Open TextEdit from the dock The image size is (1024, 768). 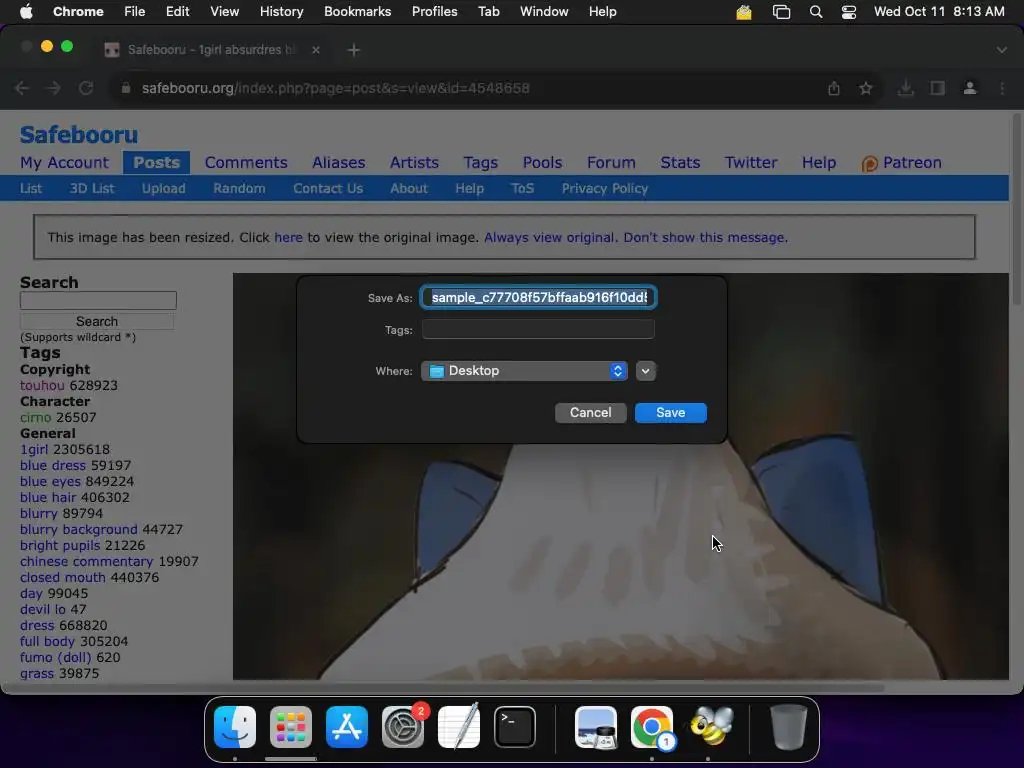click(458, 726)
